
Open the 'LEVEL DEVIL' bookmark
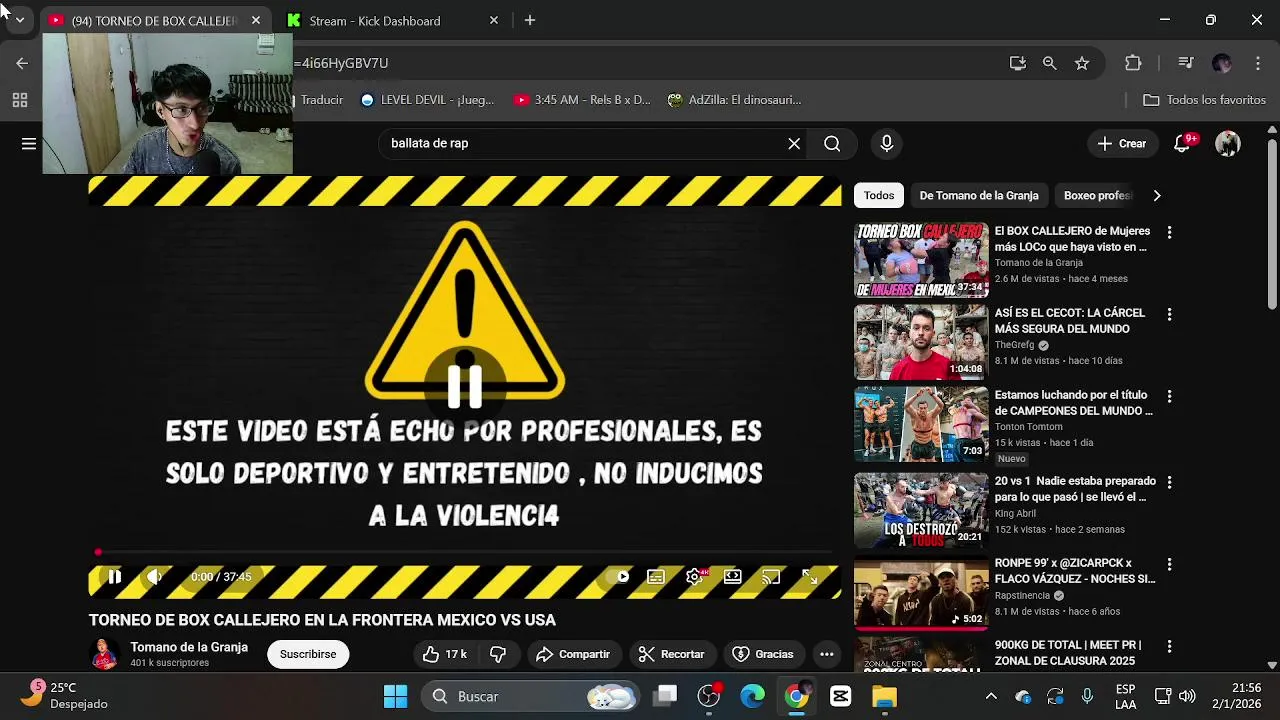427,100
